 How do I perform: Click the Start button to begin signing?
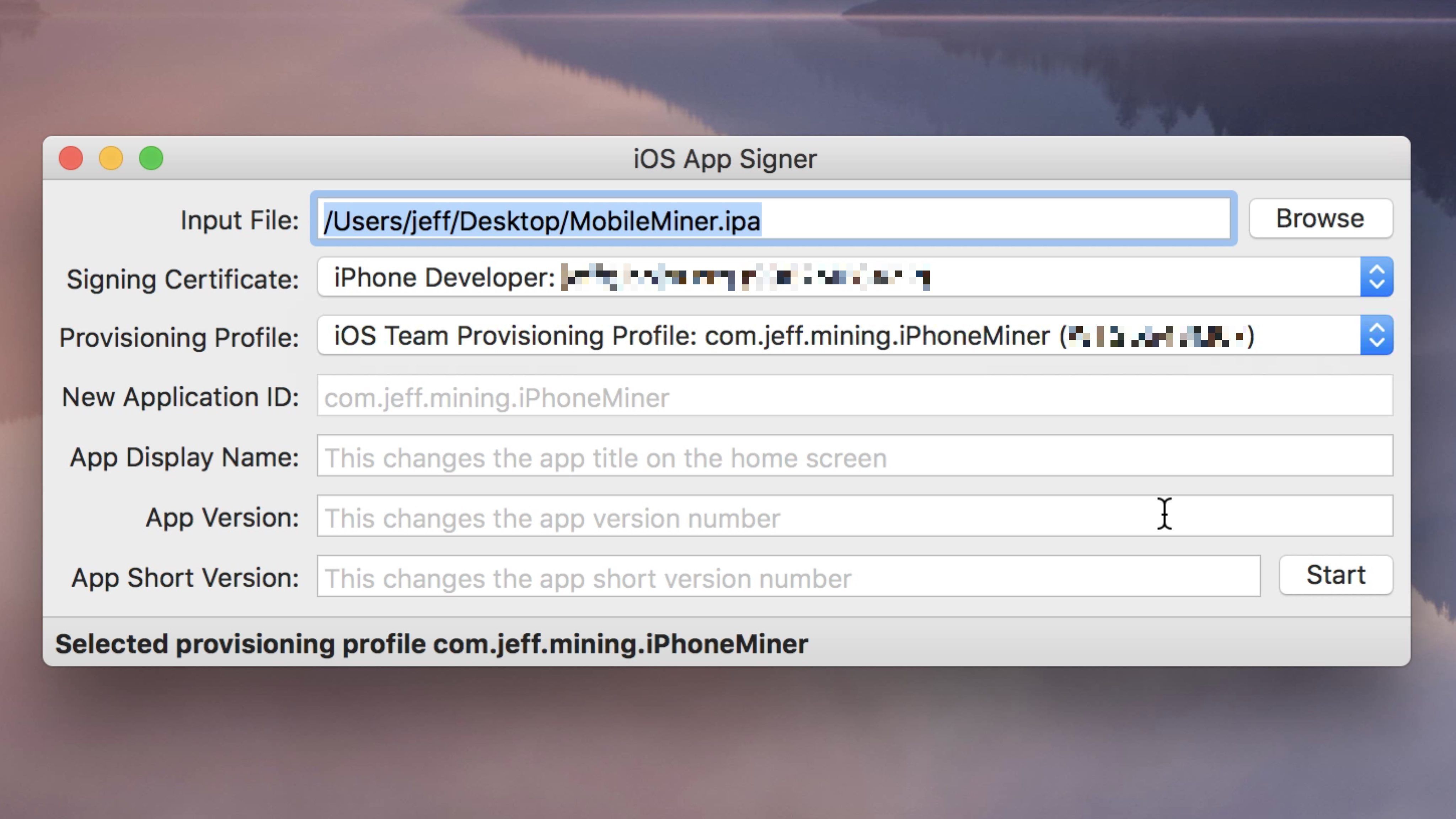tap(1335, 575)
